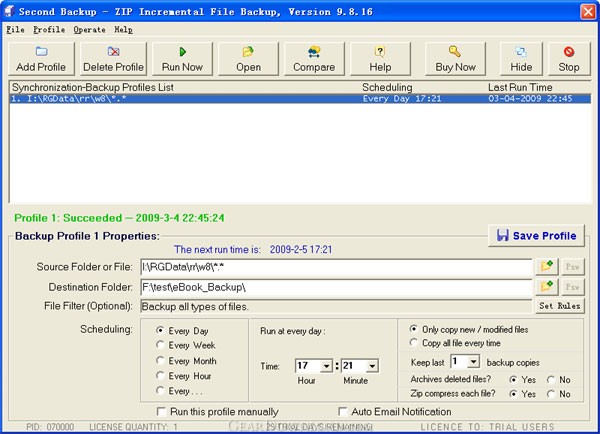Close the Second Backup window

pyautogui.click(x=588, y=11)
